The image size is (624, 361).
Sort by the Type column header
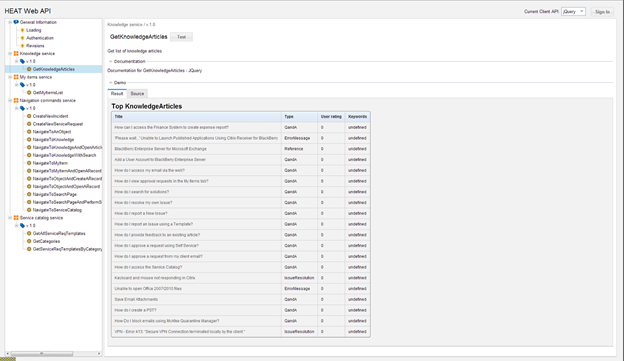[x=299, y=117]
